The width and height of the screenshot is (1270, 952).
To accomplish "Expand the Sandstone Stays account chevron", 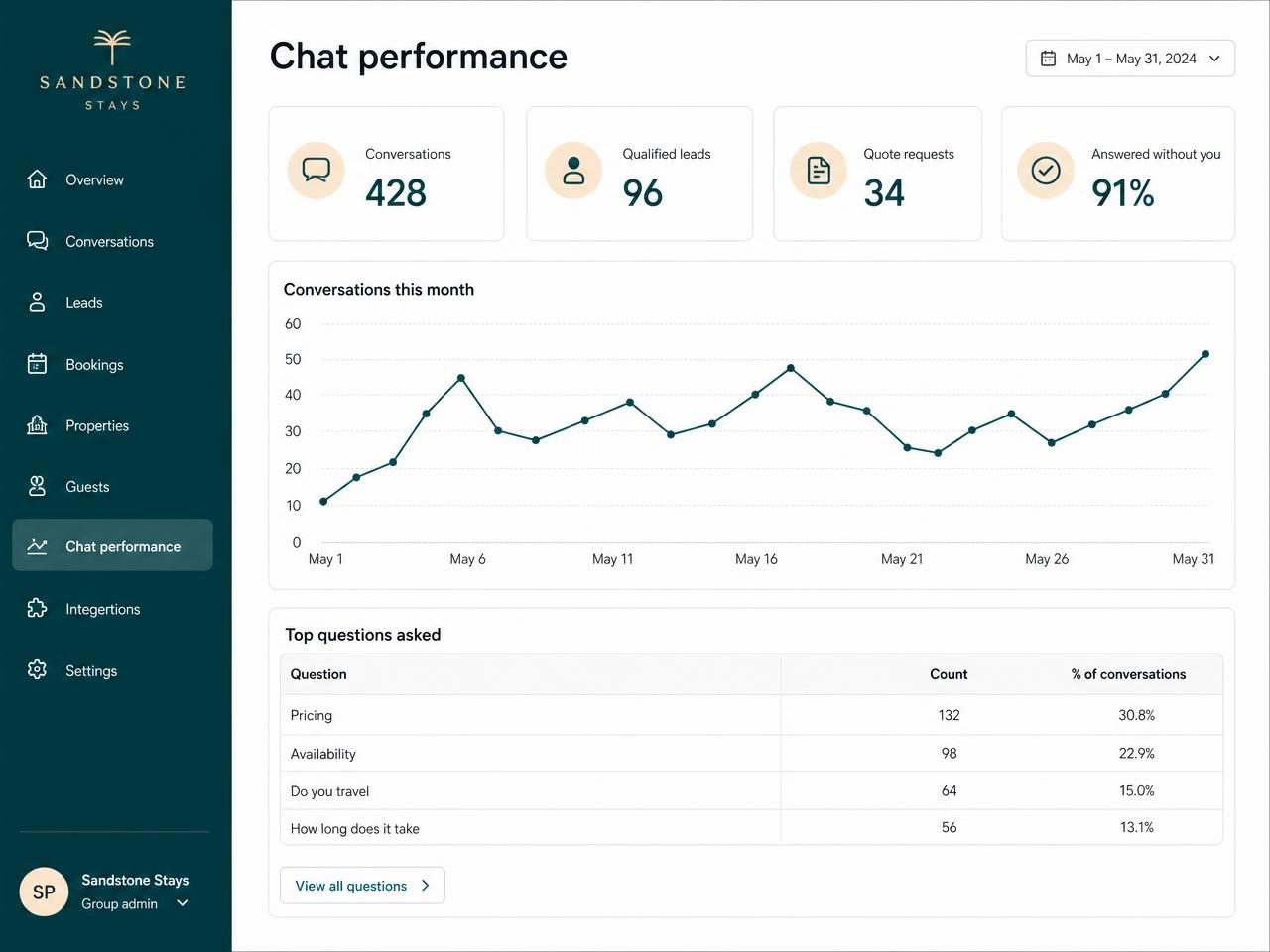I will click(183, 903).
